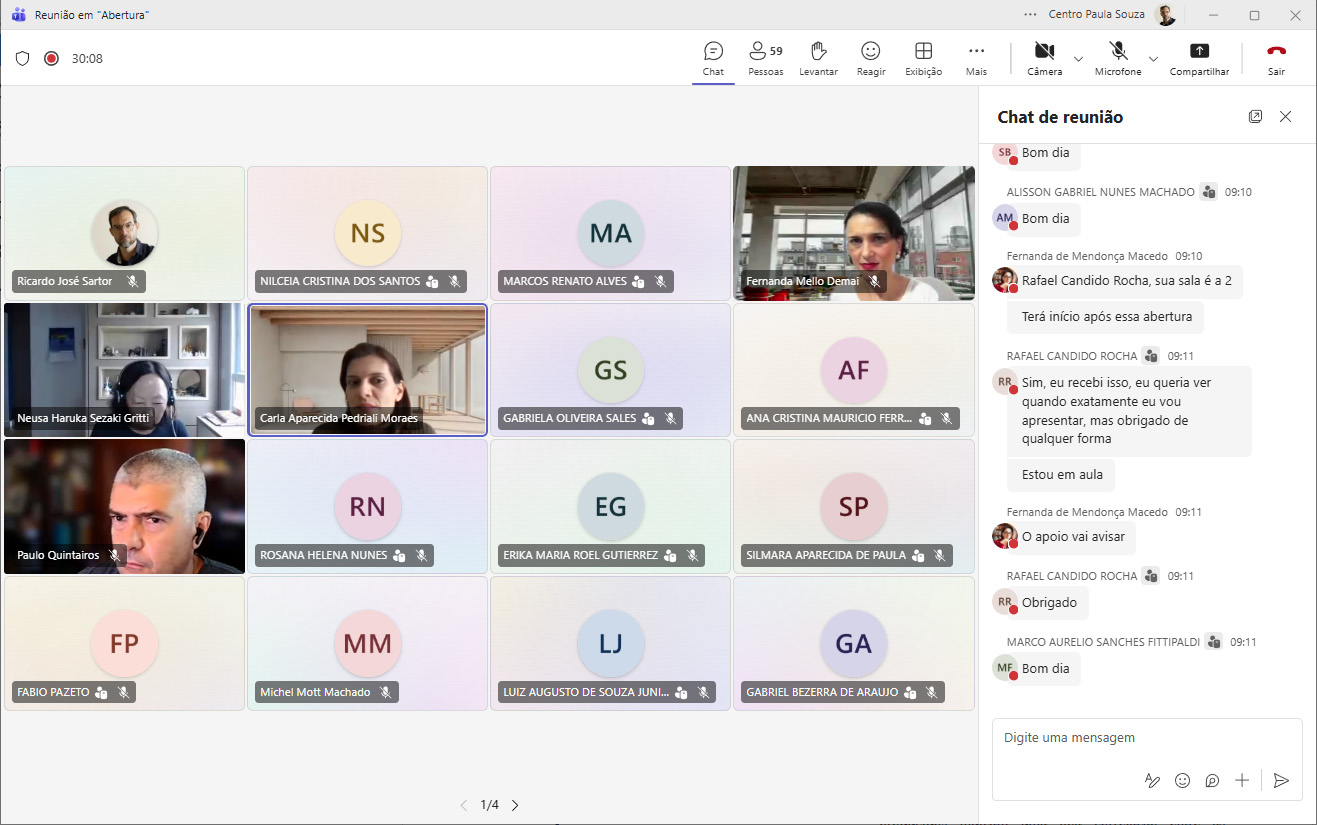Open the Reagir reactions menu

coord(870,58)
